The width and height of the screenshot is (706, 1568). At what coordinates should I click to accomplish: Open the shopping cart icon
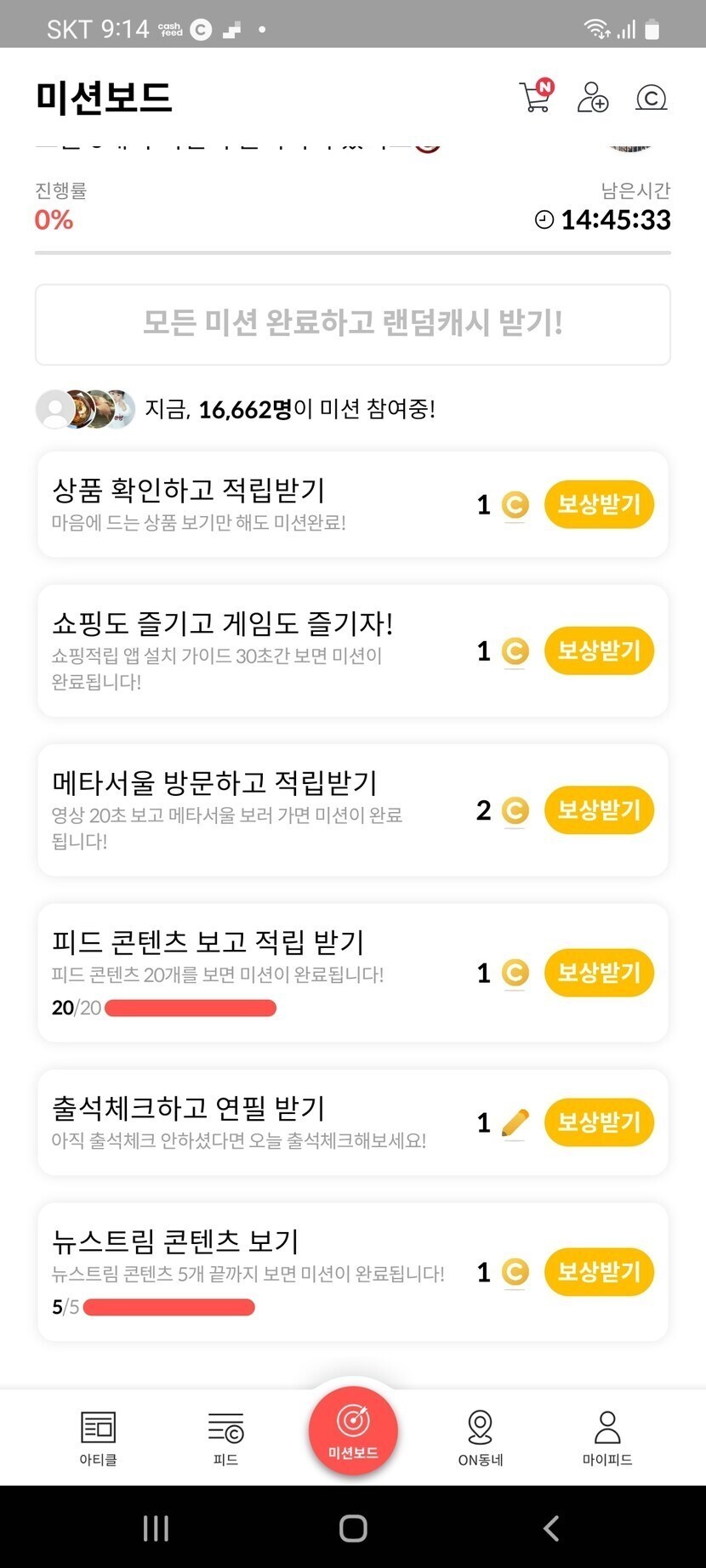click(535, 97)
